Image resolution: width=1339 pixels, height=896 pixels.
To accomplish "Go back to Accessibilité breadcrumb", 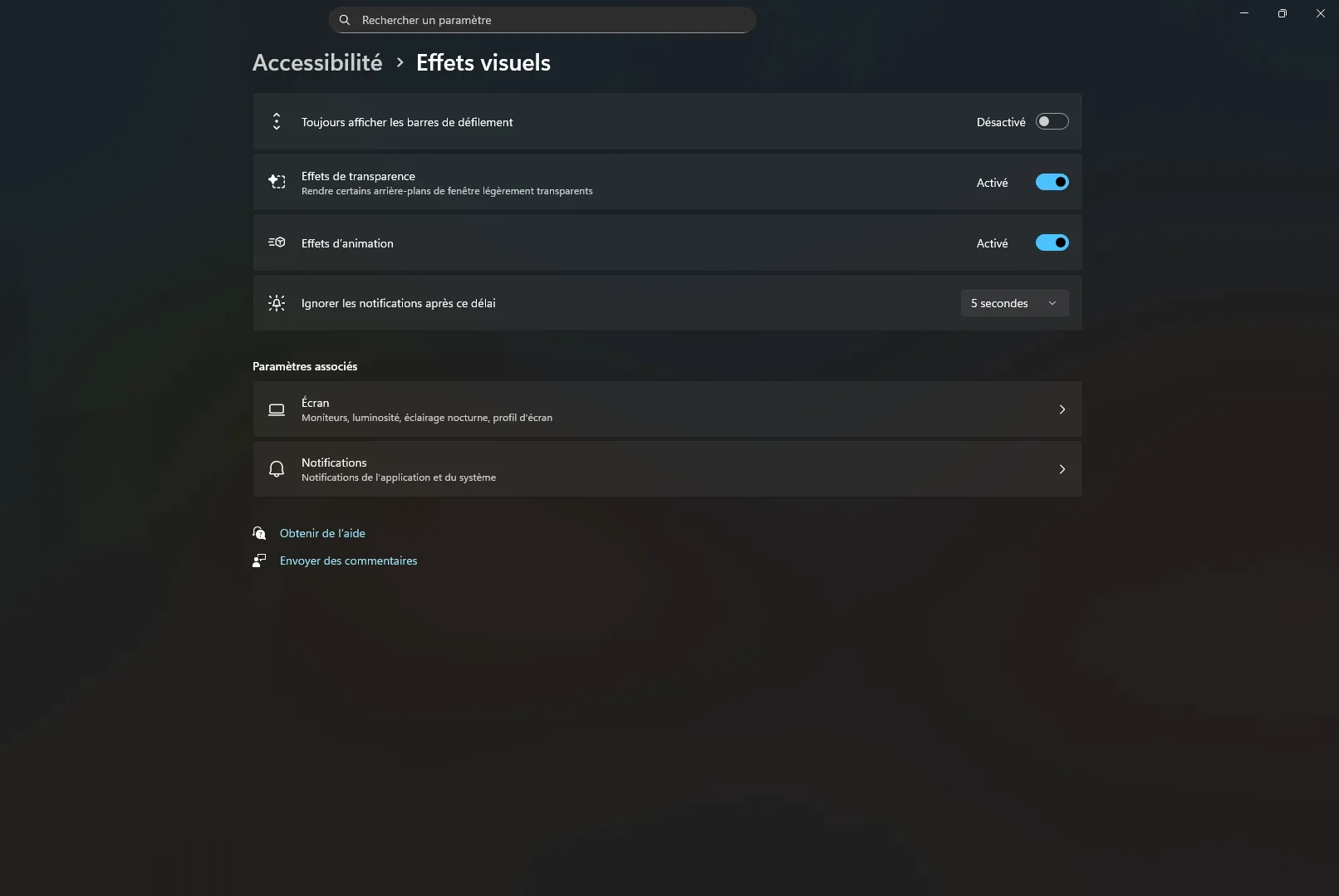I will click(x=317, y=62).
